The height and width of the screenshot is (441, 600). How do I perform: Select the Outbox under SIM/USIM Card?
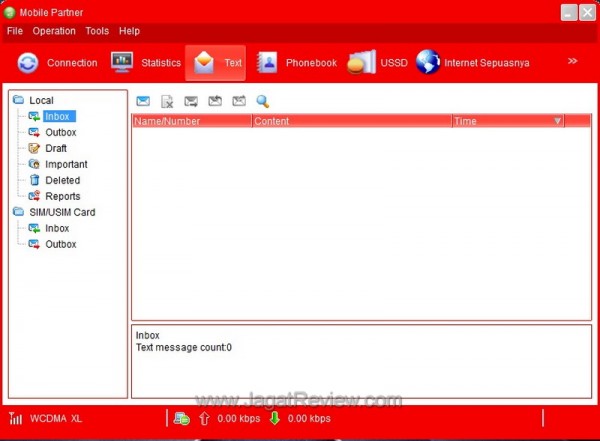click(x=60, y=244)
